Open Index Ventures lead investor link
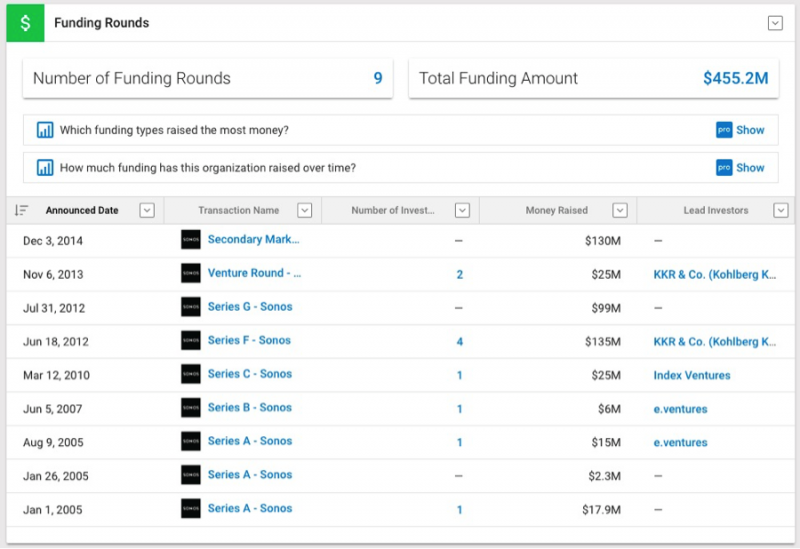 (692, 376)
